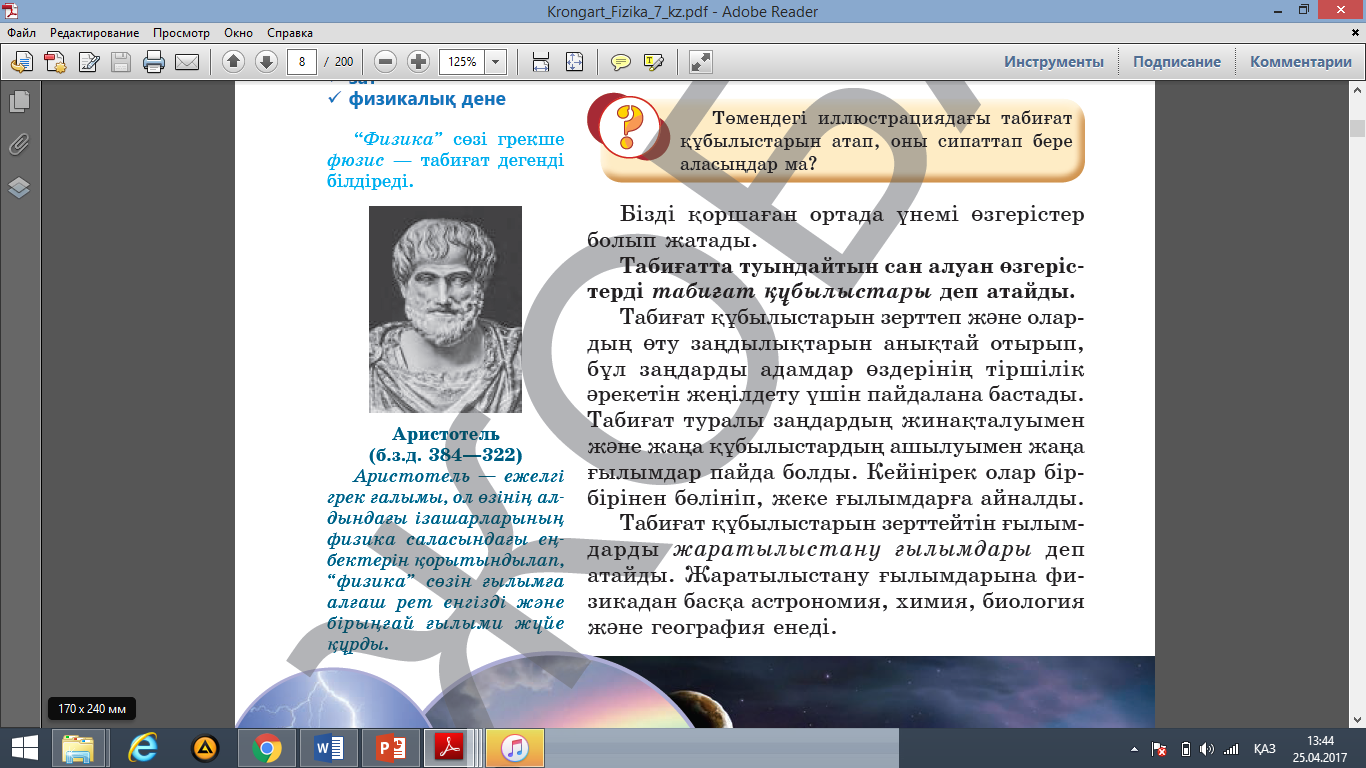The height and width of the screenshot is (768, 1366).
Task: Click the page number input field
Action: 302,62
